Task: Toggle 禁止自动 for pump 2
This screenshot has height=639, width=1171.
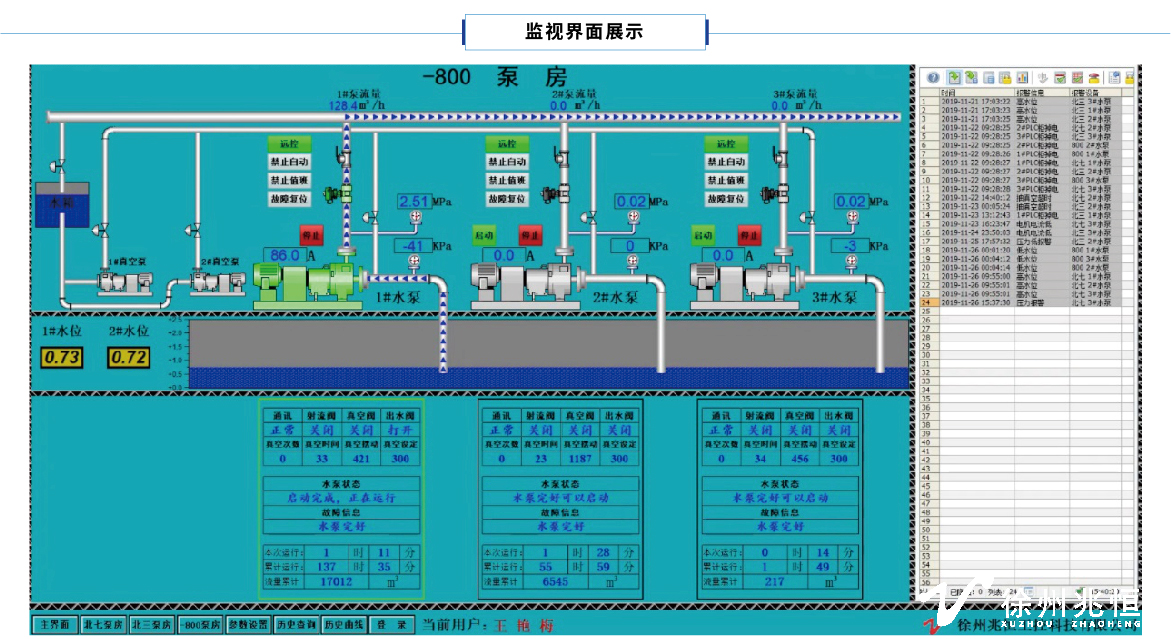Action: tap(507, 162)
